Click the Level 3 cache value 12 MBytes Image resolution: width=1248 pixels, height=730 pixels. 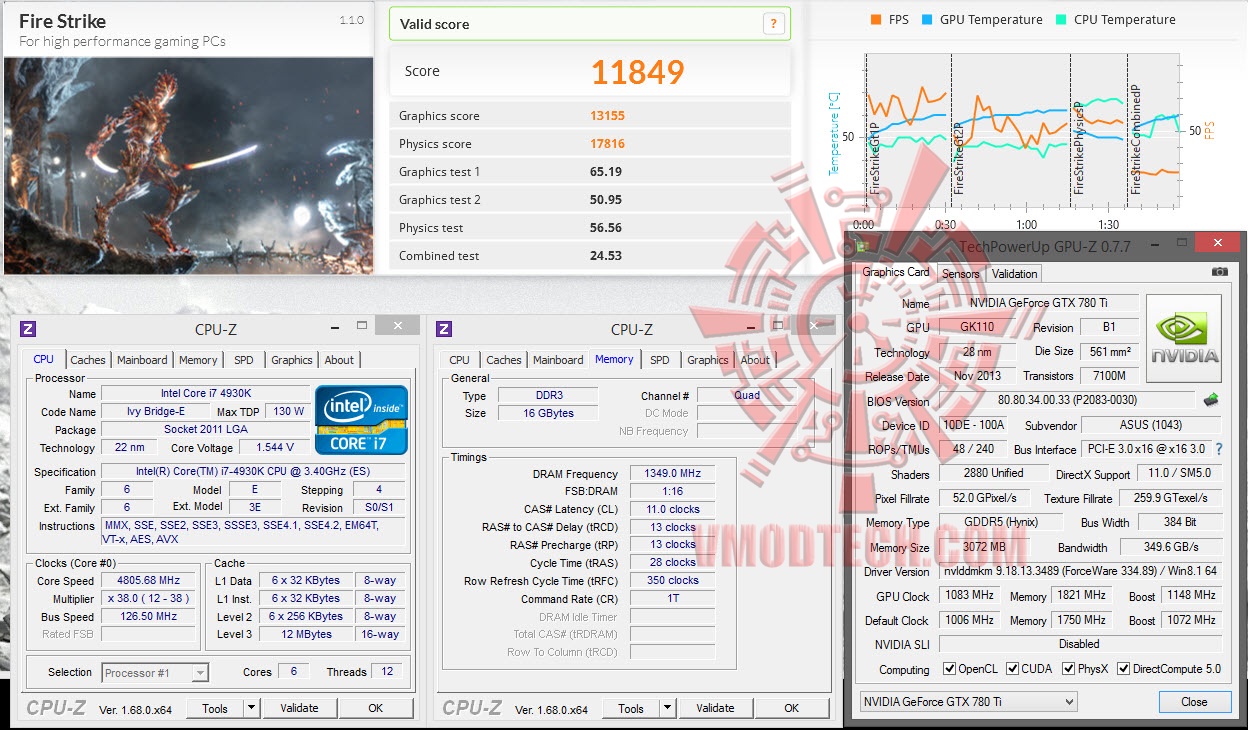coord(305,634)
